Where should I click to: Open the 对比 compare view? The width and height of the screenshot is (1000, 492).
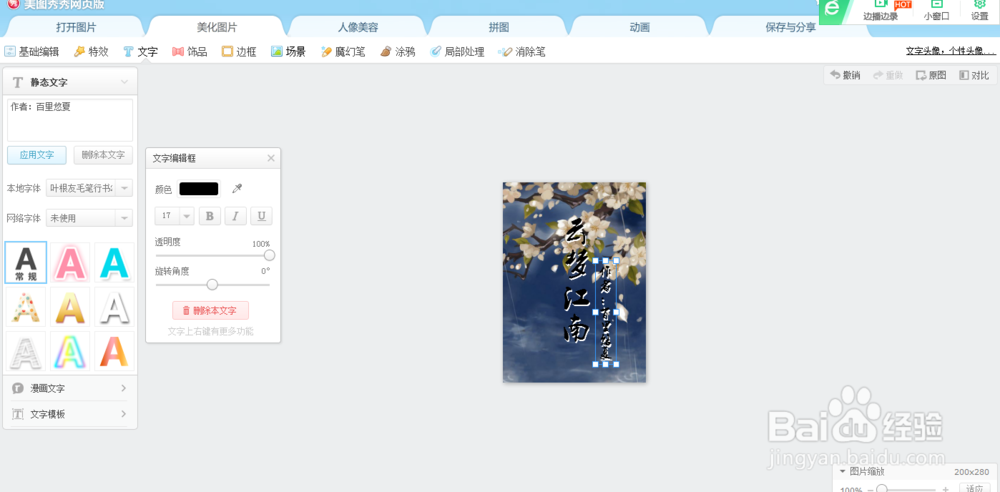(x=974, y=75)
